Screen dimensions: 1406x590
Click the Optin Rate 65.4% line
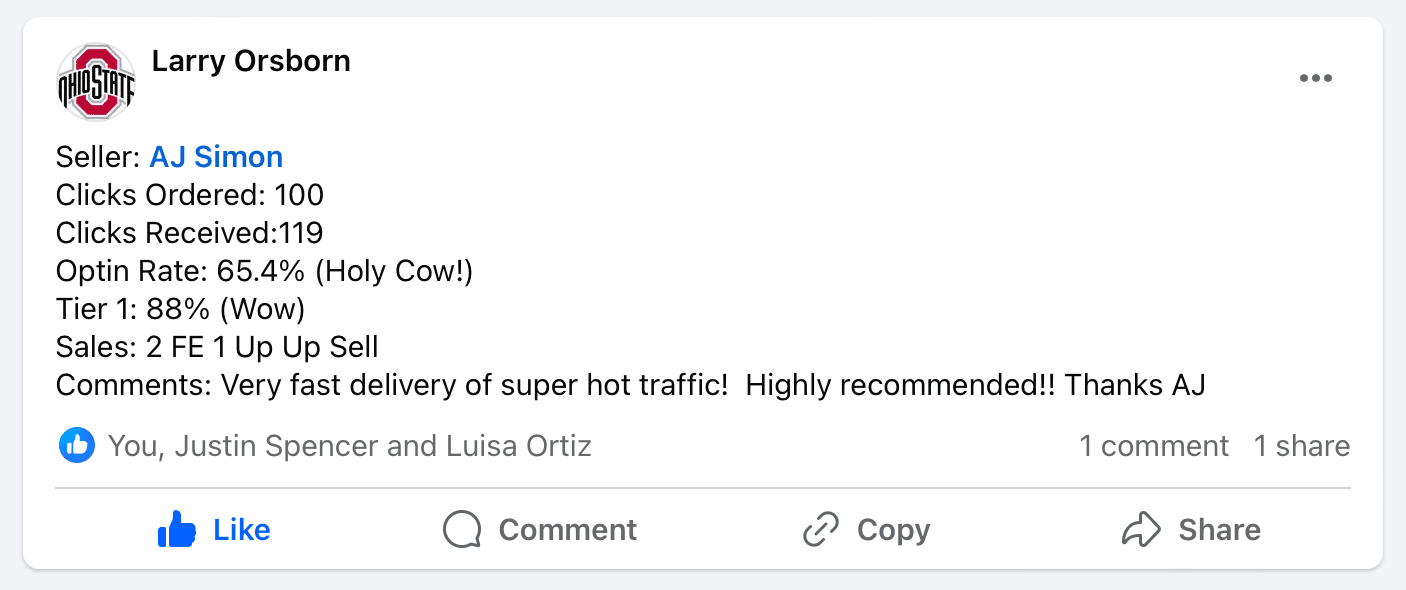tap(264, 271)
